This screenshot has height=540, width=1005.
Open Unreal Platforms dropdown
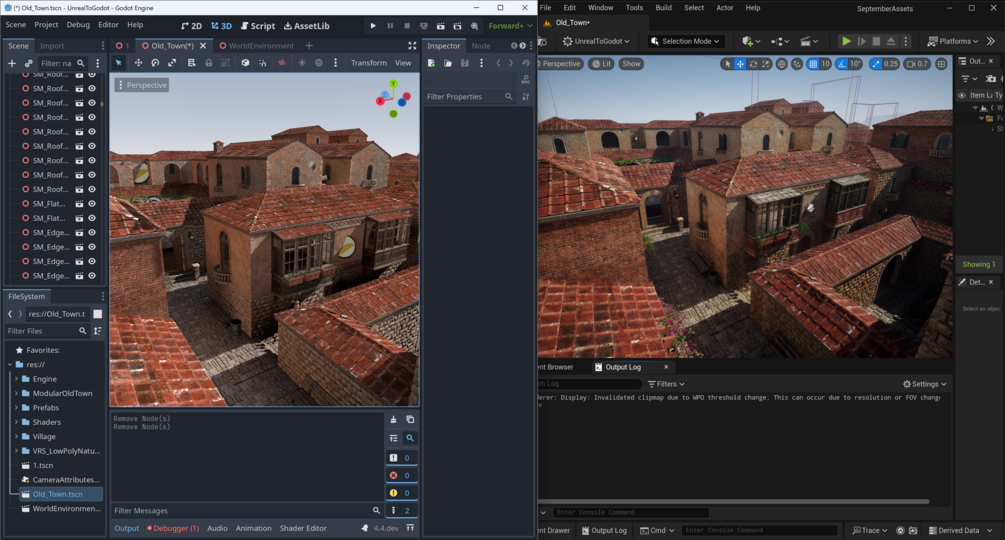pyautogui.click(x=953, y=41)
